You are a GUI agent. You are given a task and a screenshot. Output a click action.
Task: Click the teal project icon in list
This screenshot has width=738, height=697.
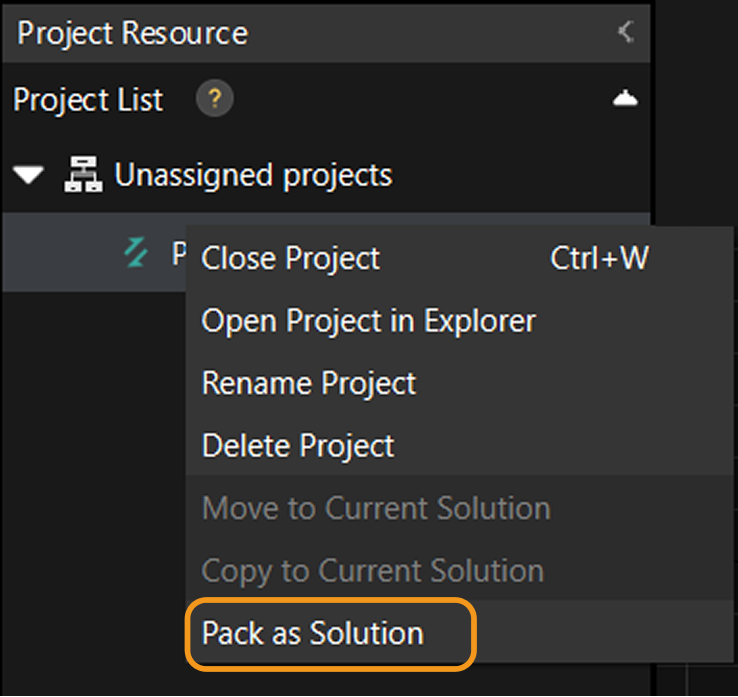(x=135, y=254)
